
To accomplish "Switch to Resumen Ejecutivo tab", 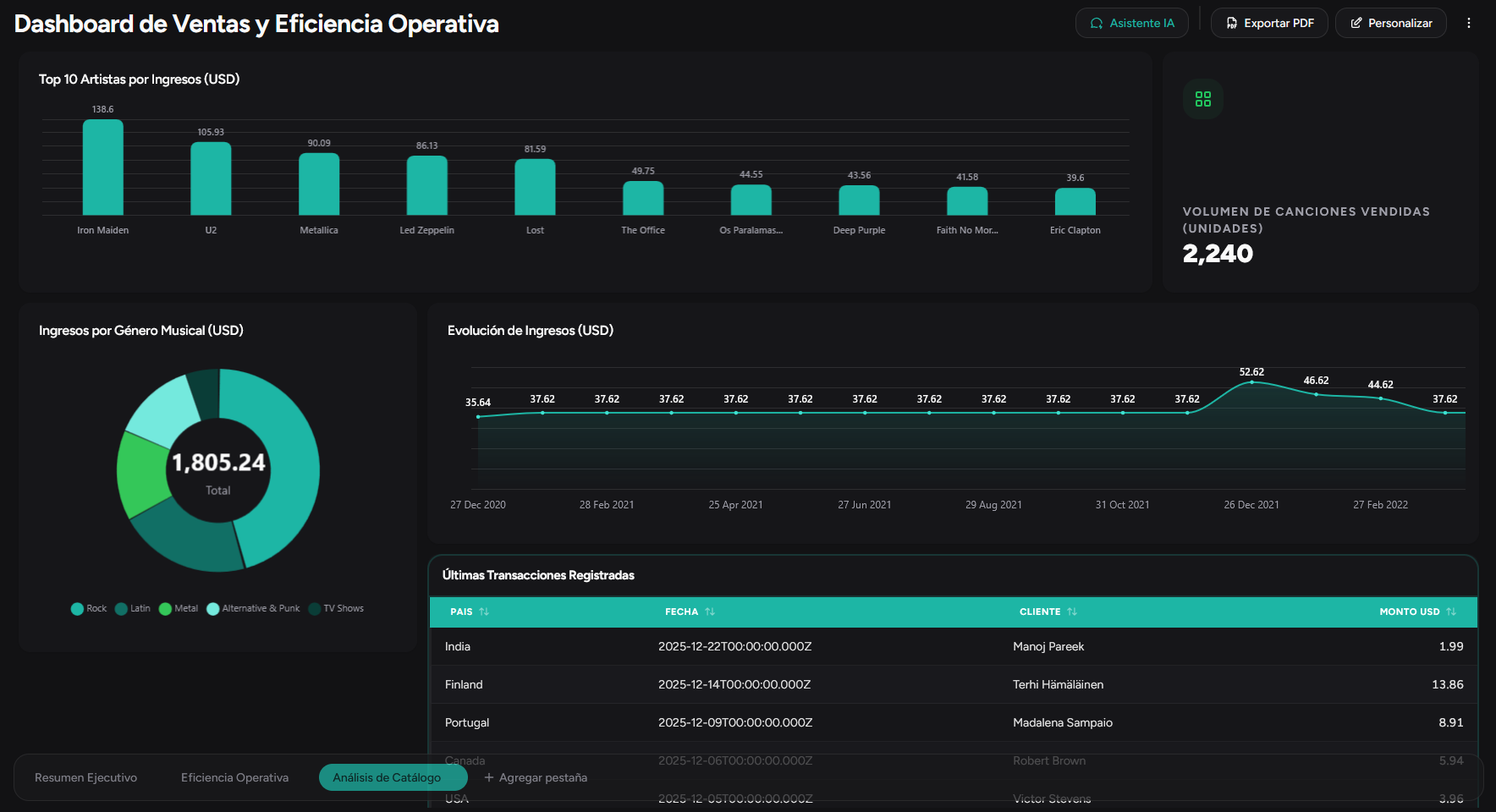I will tap(85, 777).
